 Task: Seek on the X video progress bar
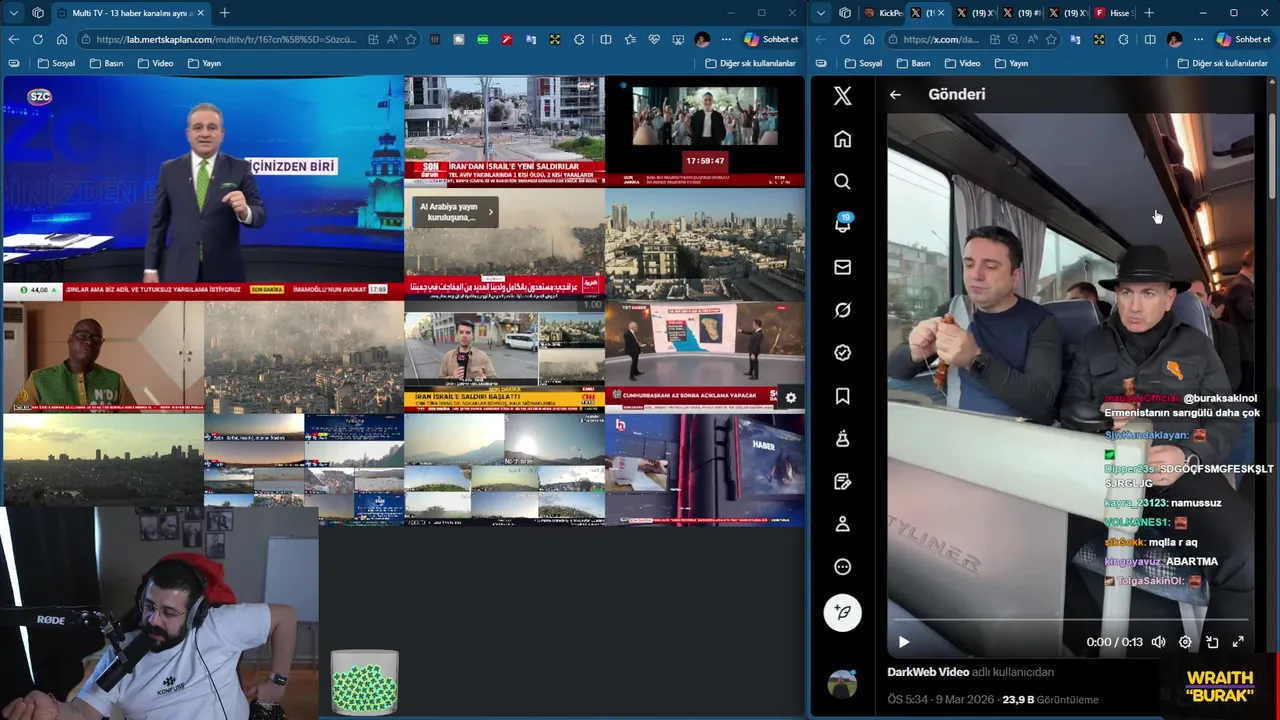pos(1070,621)
